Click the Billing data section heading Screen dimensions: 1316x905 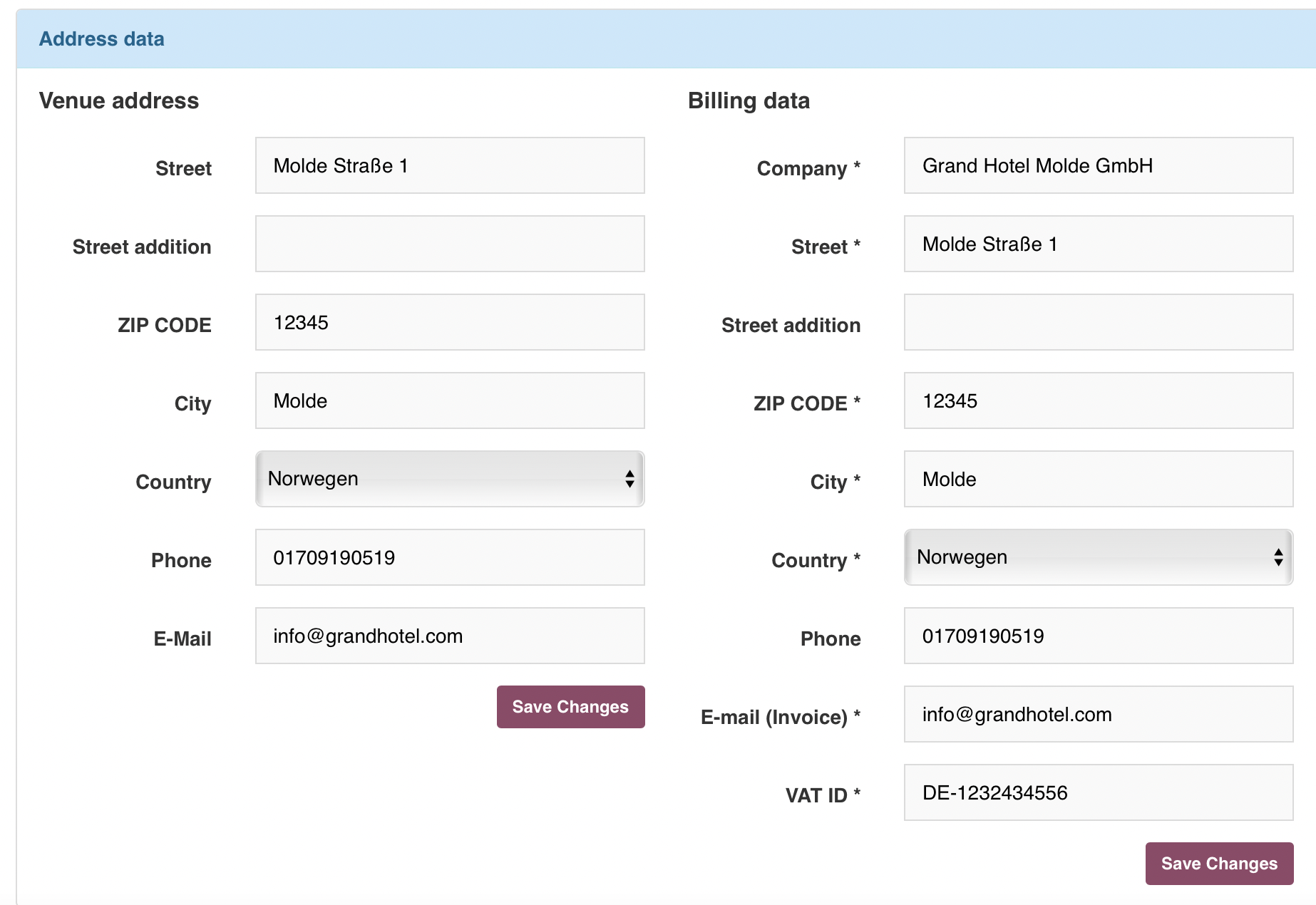pos(749,100)
